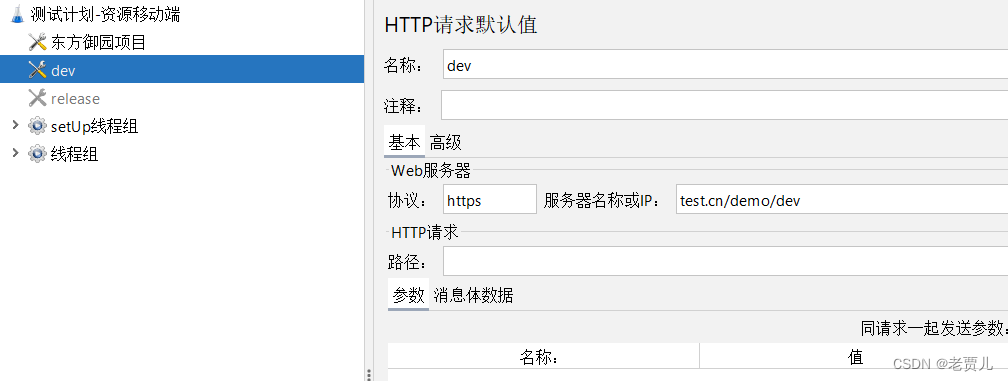Select 测试计划-资源移动端 in the tree

[105, 15]
